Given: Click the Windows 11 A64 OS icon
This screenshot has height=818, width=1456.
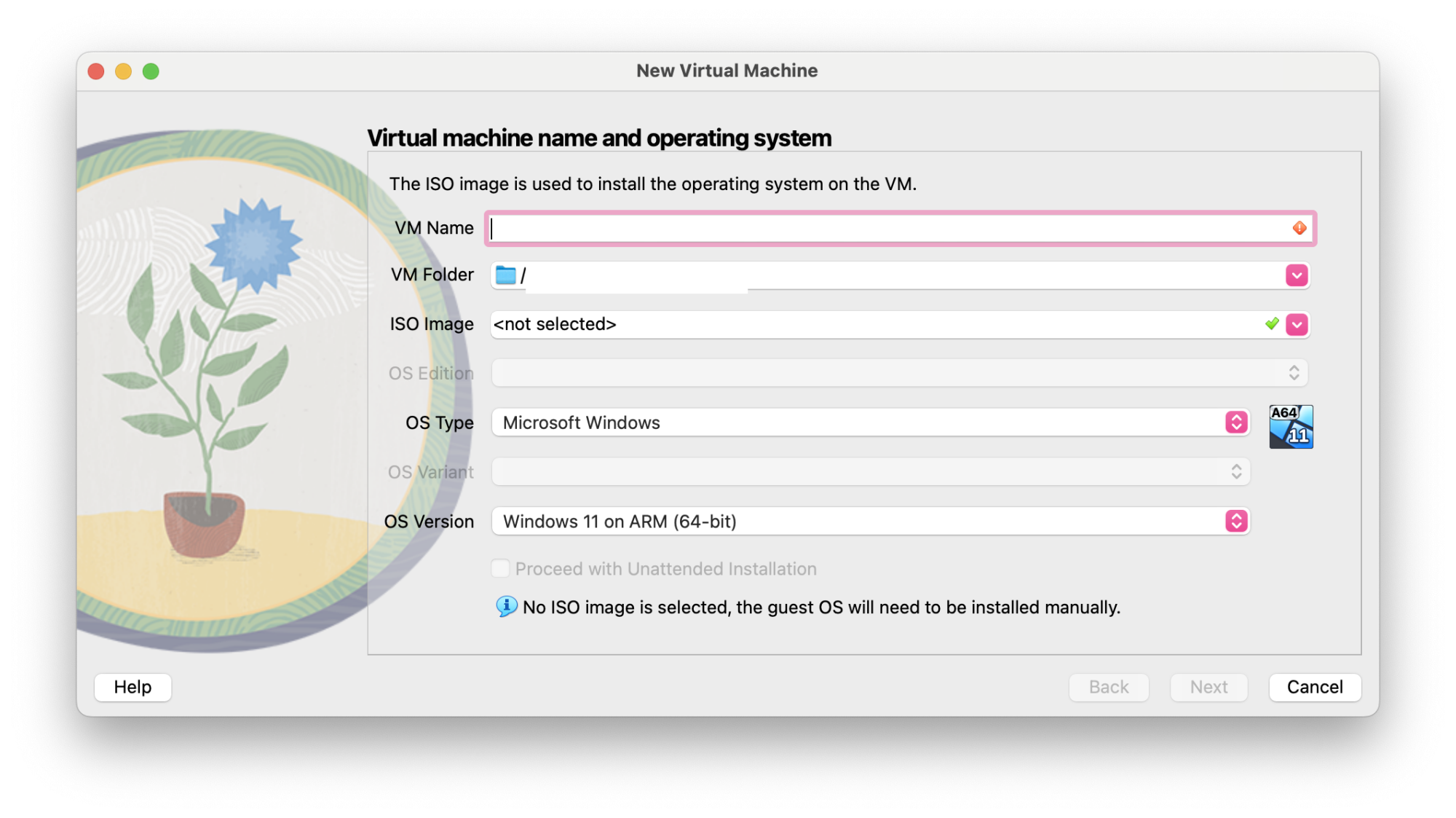Looking at the screenshot, I should (1291, 427).
